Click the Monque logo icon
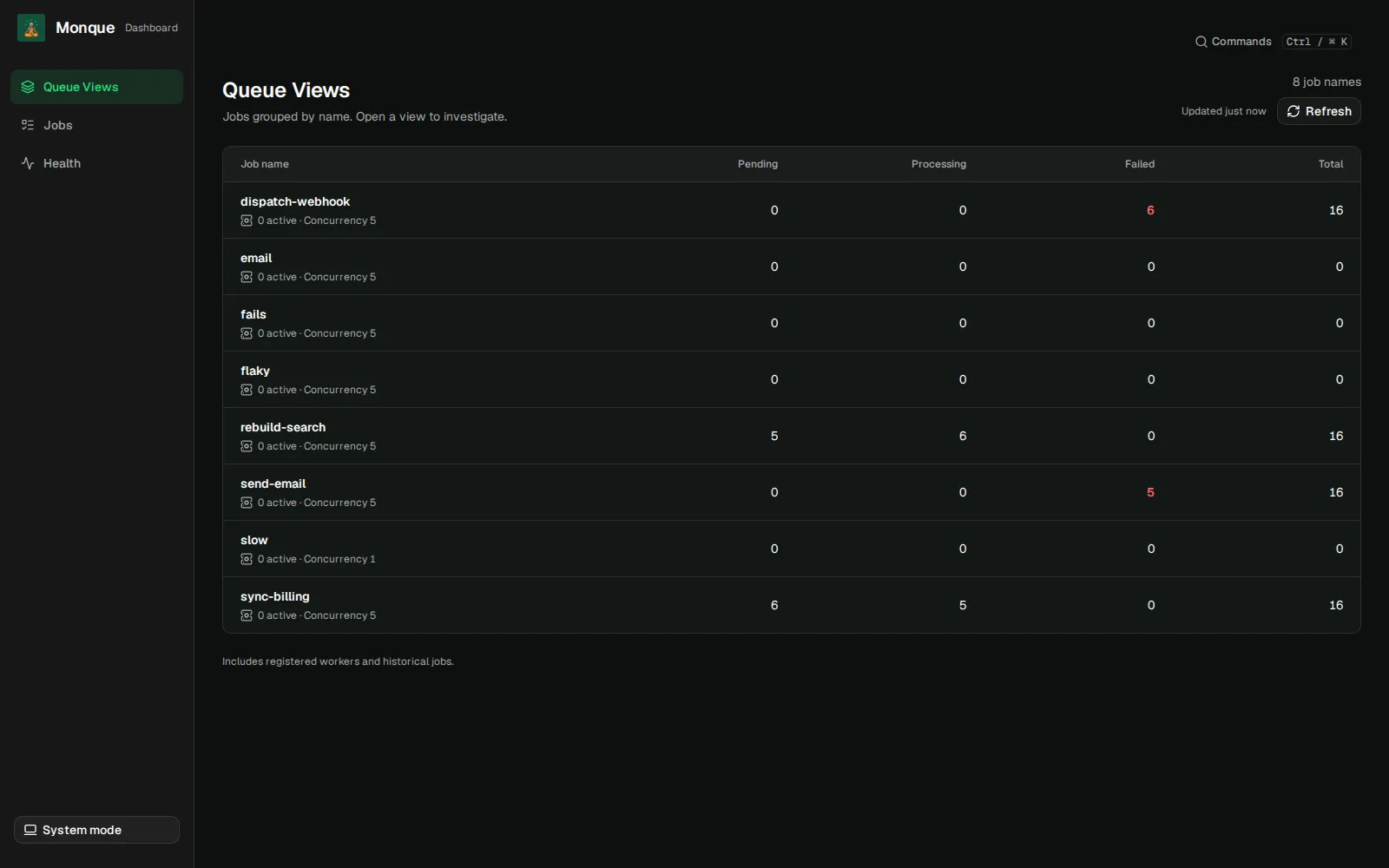 coord(31,28)
